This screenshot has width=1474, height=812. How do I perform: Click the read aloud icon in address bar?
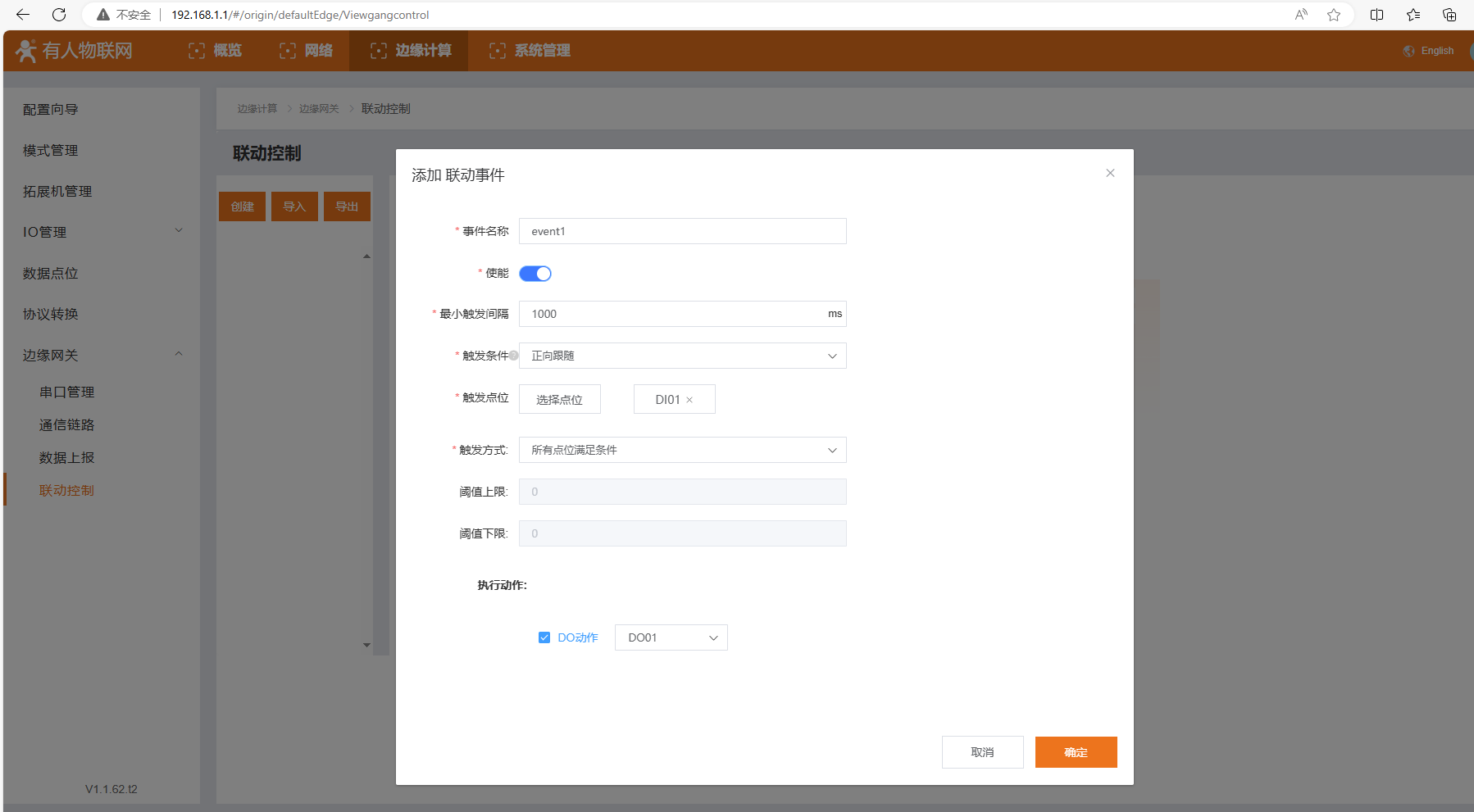[1301, 15]
